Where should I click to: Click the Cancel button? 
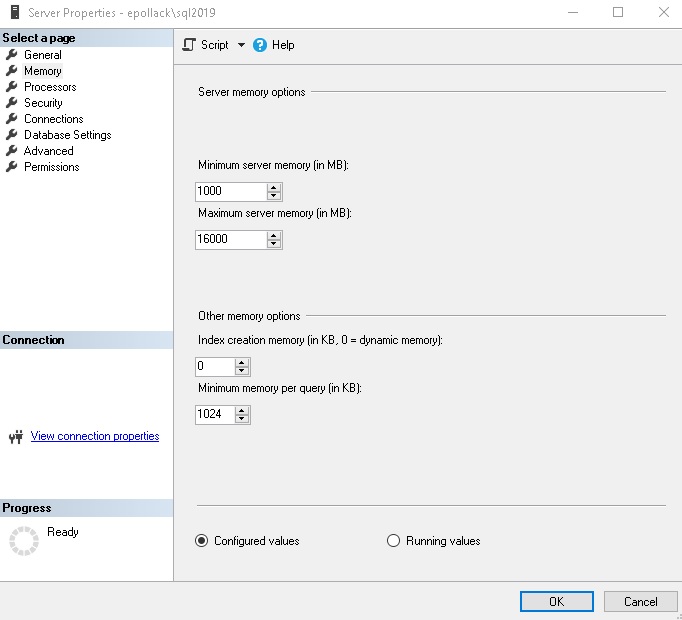pos(640,602)
